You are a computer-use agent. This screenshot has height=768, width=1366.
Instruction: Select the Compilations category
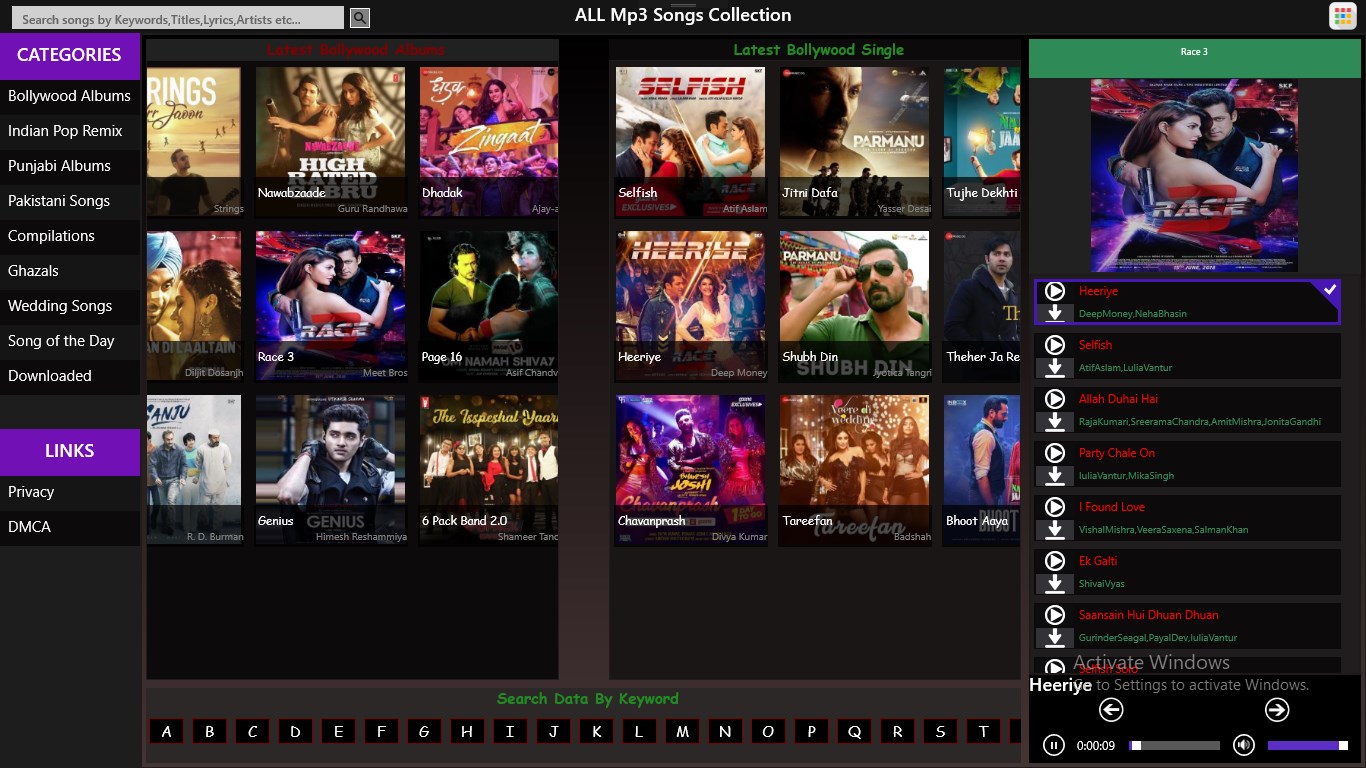tap(70, 236)
